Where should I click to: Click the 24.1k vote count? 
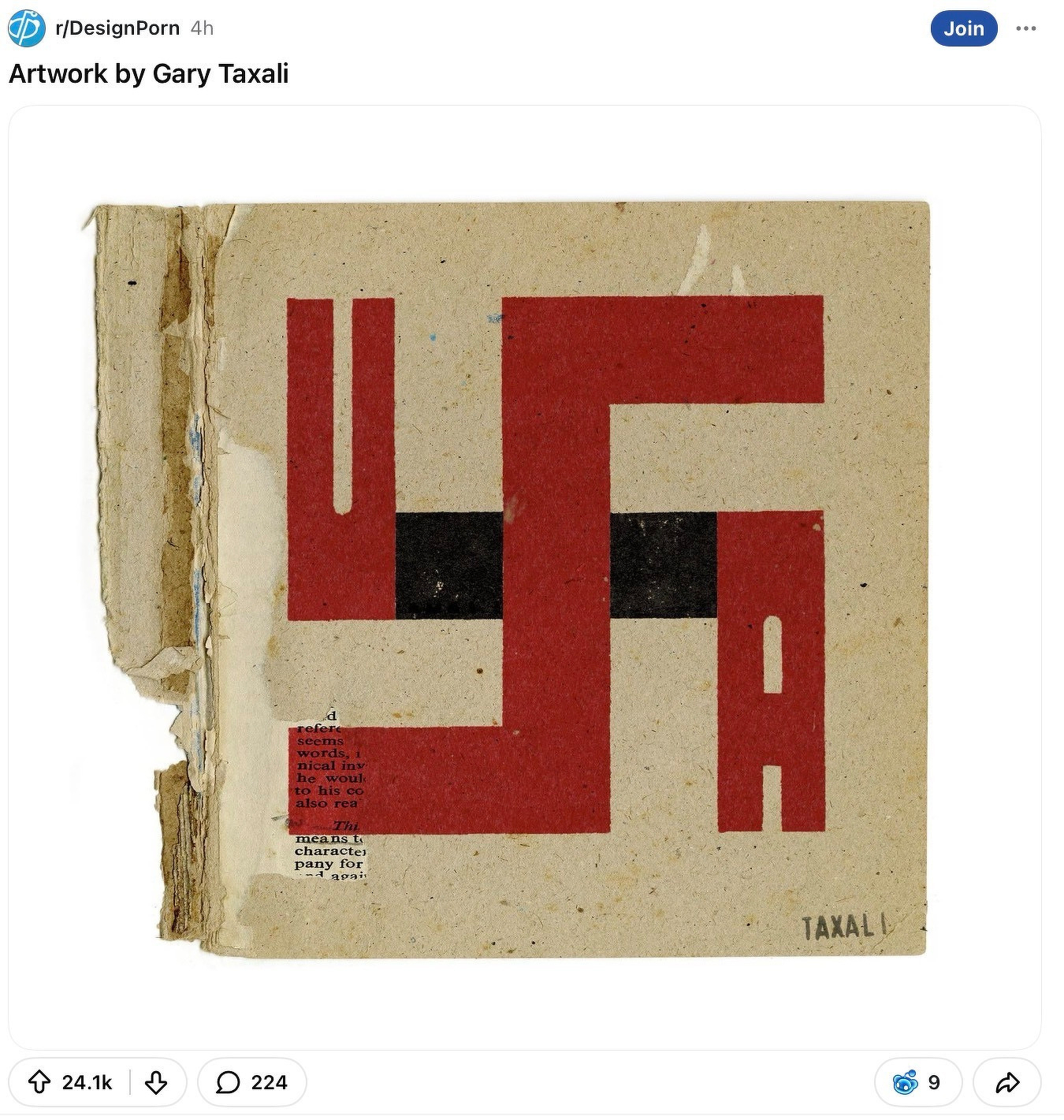click(x=87, y=1082)
